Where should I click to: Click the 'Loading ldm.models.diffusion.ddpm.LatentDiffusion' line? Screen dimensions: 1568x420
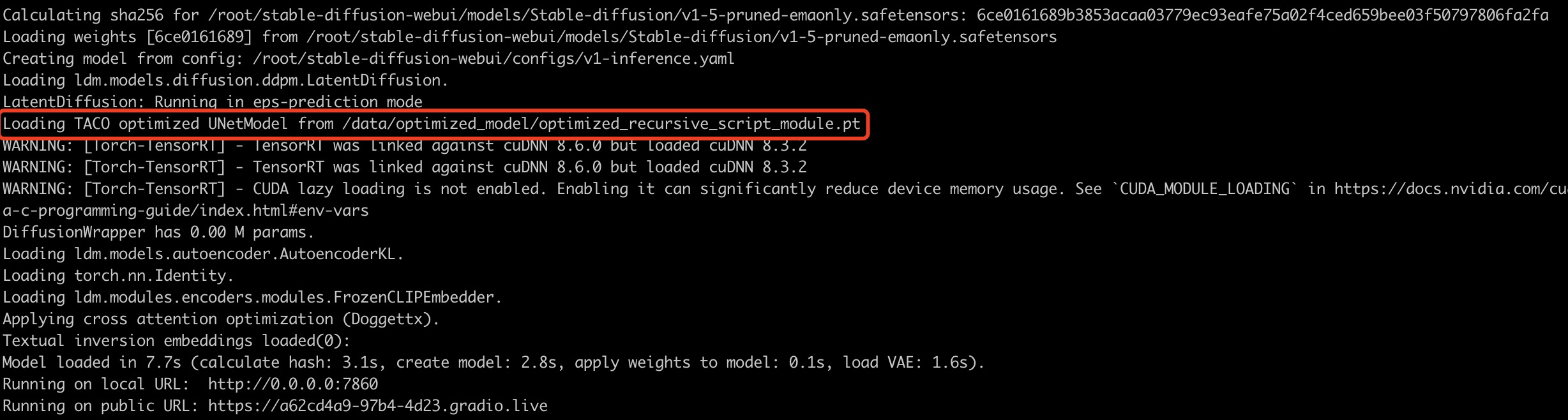[x=226, y=80]
